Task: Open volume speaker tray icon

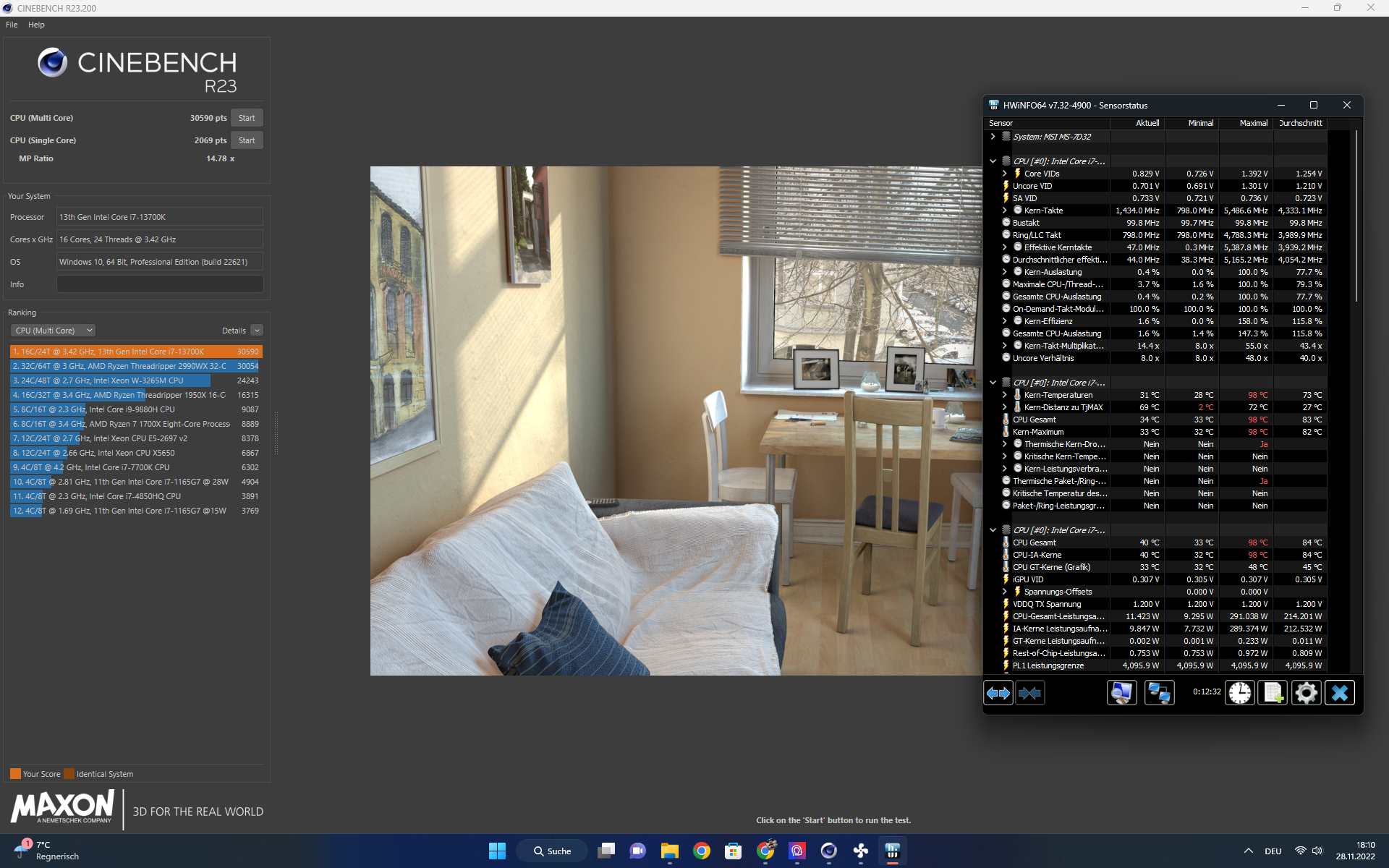Action: (1317, 851)
